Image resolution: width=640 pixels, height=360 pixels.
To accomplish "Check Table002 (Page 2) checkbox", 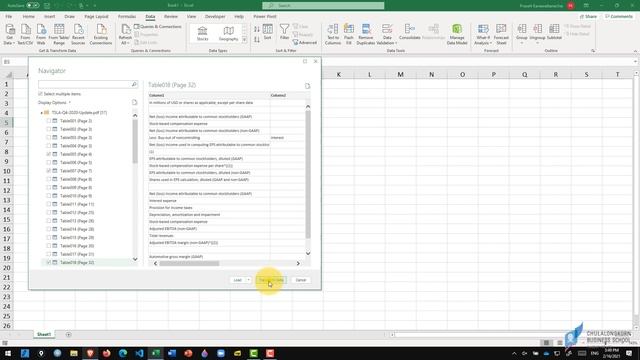I will point(49,129).
